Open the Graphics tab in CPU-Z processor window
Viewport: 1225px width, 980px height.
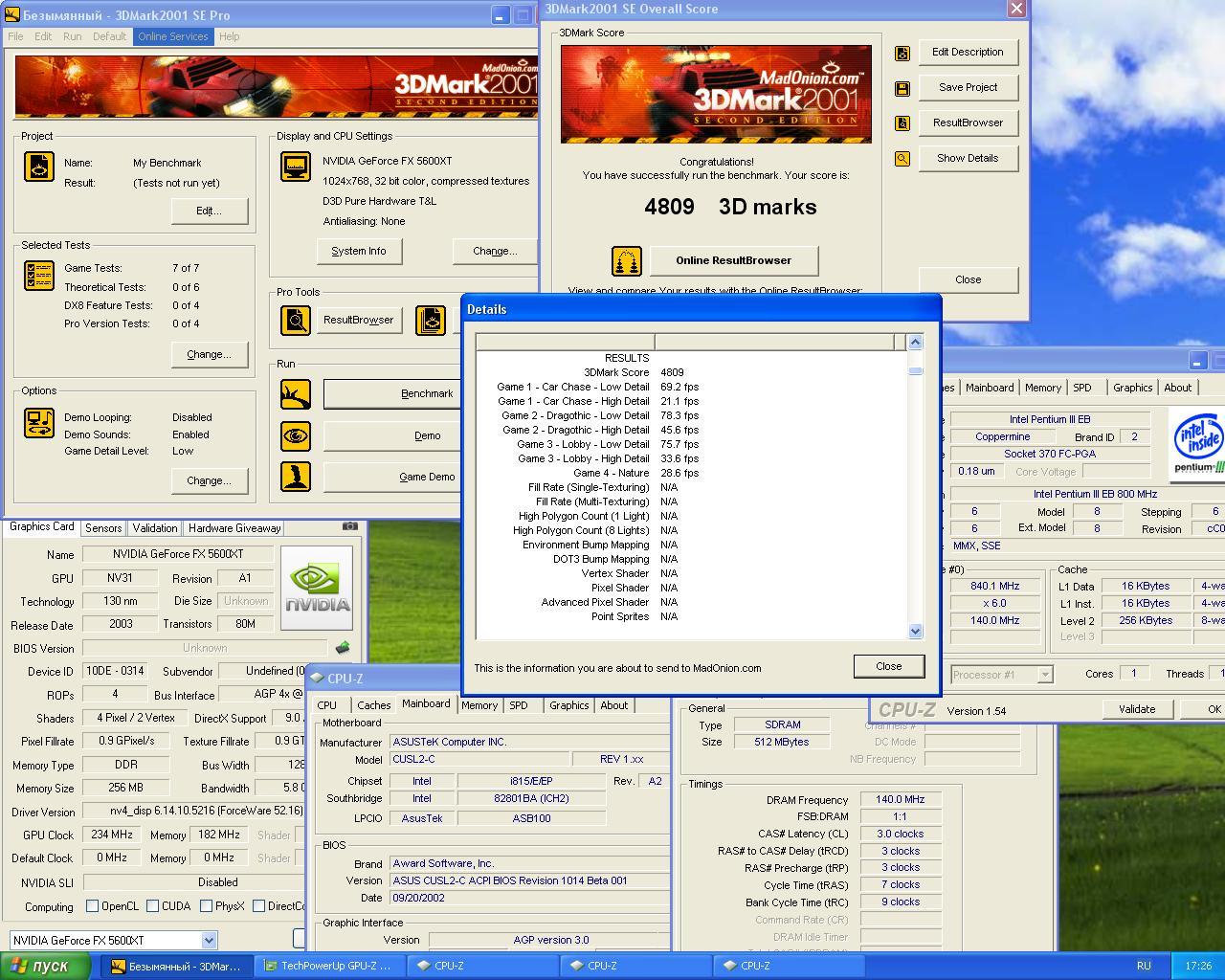pyautogui.click(x=1132, y=388)
